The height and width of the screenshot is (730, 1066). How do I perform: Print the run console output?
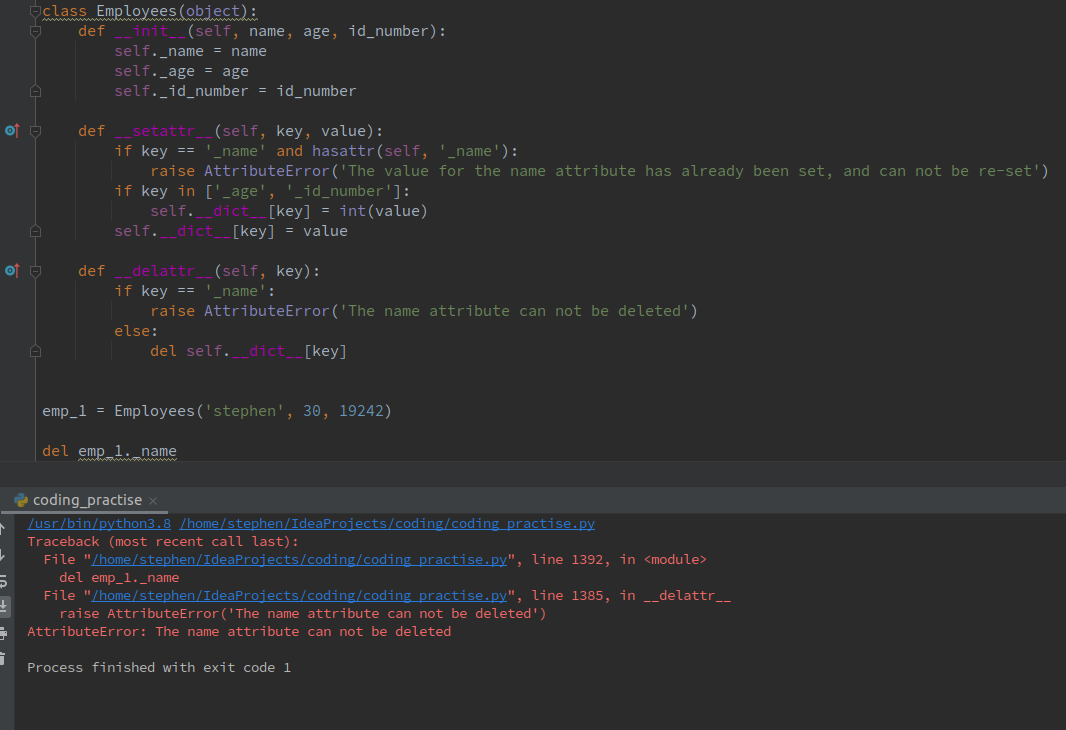click(x=3, y=633)
